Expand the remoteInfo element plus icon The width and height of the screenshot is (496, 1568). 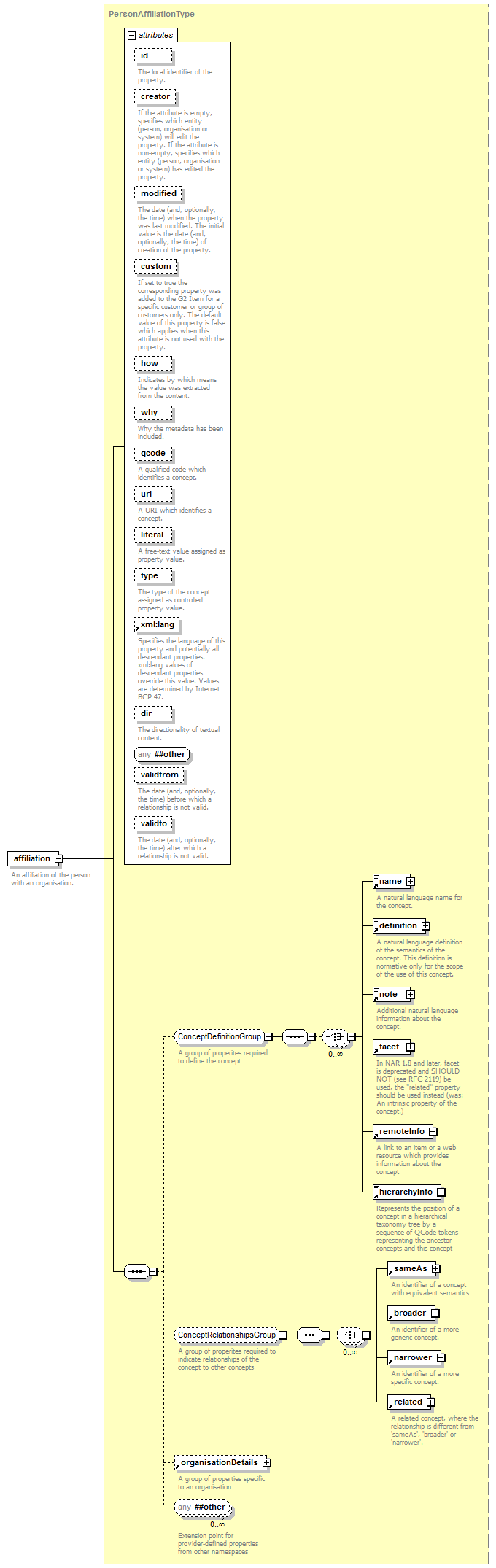tap(433, 1132)
